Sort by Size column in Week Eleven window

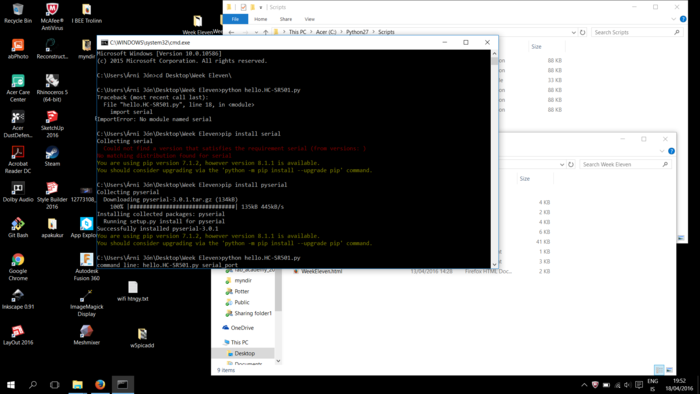click(525, 178)
